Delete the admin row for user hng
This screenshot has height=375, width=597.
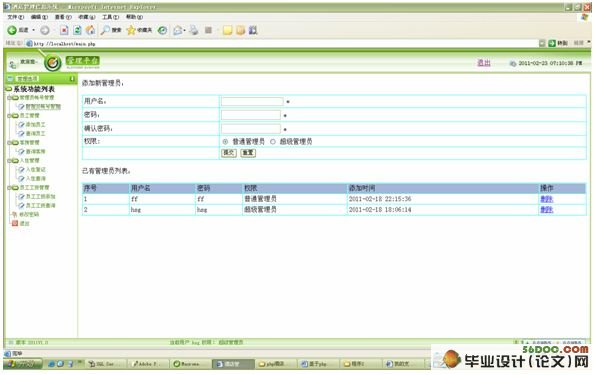[546, 210]
